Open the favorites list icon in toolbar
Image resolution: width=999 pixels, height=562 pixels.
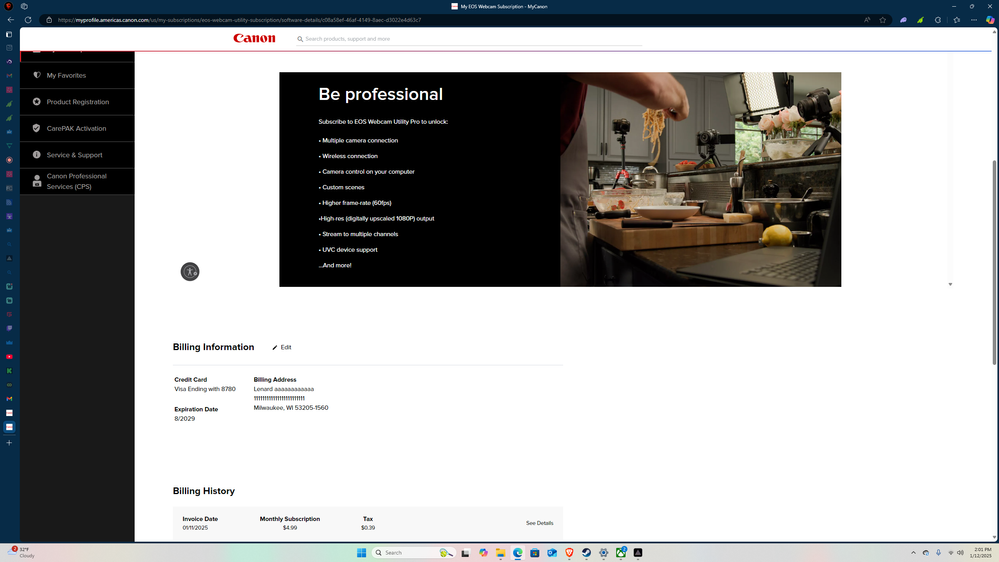tap(956, 20)
